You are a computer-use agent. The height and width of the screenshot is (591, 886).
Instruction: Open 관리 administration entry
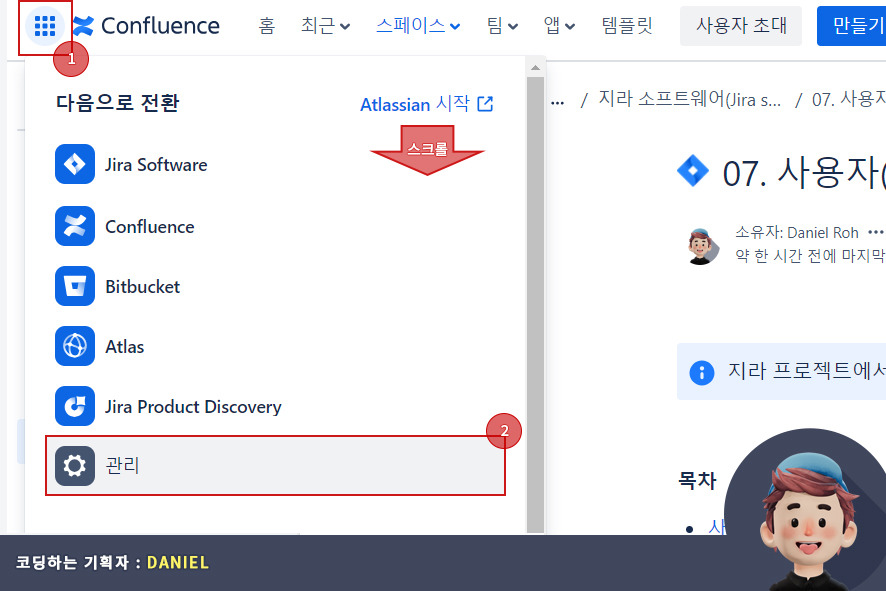(275, 466)
